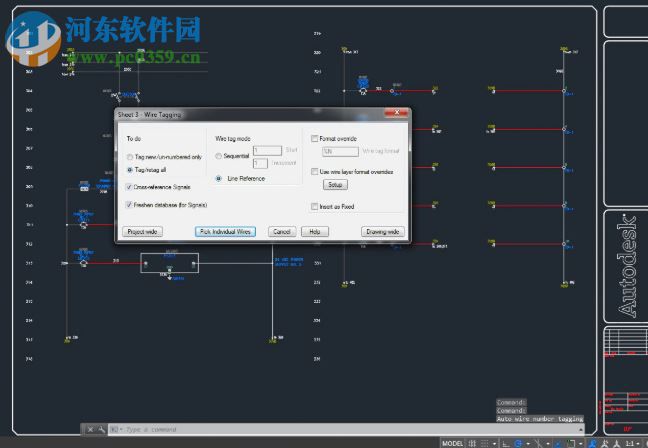Open wire layer format Setup
648x448 pixels.
[x=335, y=185]
